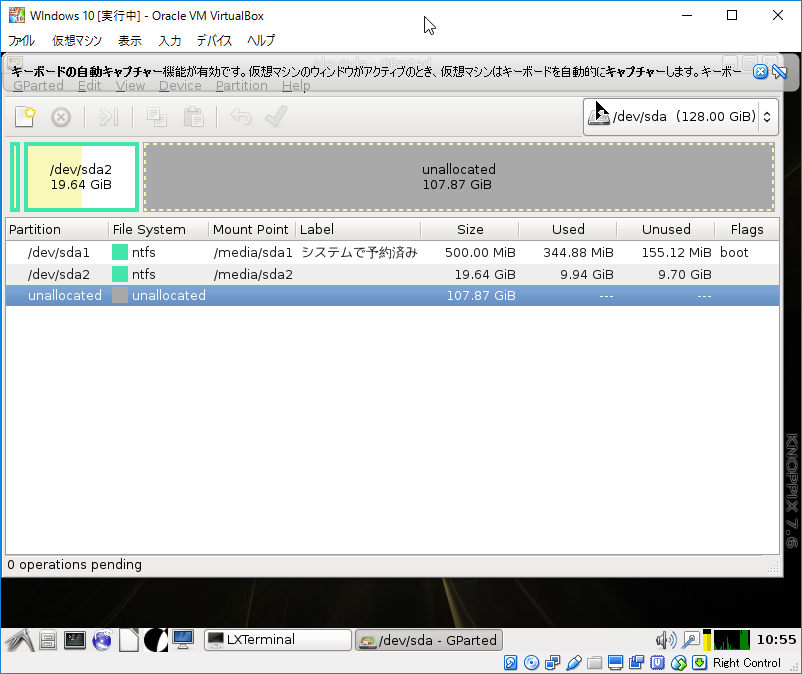Switch to the /dev/sda - GParted taskbar button
The height and width of the screenshot is (674, 802).
pyautogui.click(x=429, y=640)
